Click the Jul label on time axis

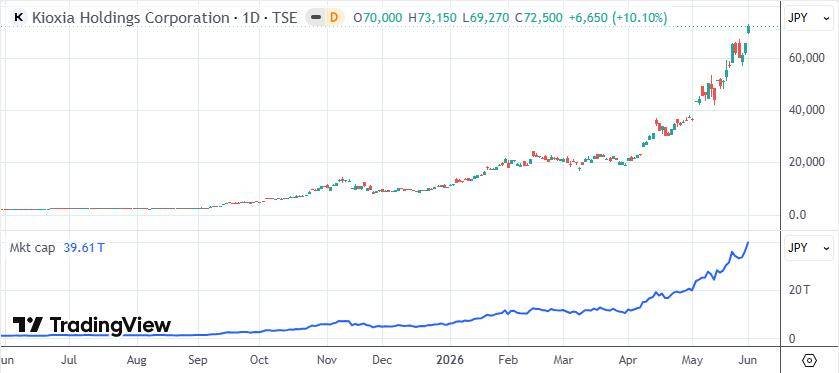[x=70, y=360]
